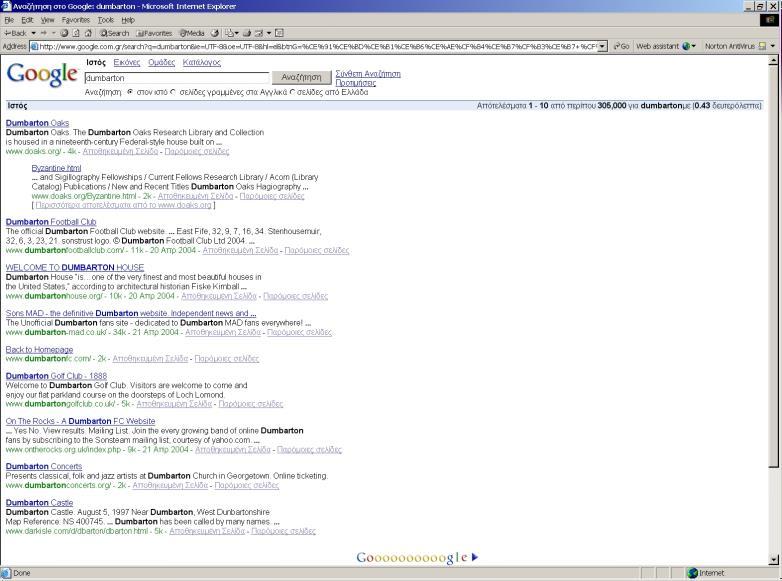Image resolution: width=782 pixels, height=581 pixels.
Task: Click the Refresh page icon
Action: click(x=76, y=33)
